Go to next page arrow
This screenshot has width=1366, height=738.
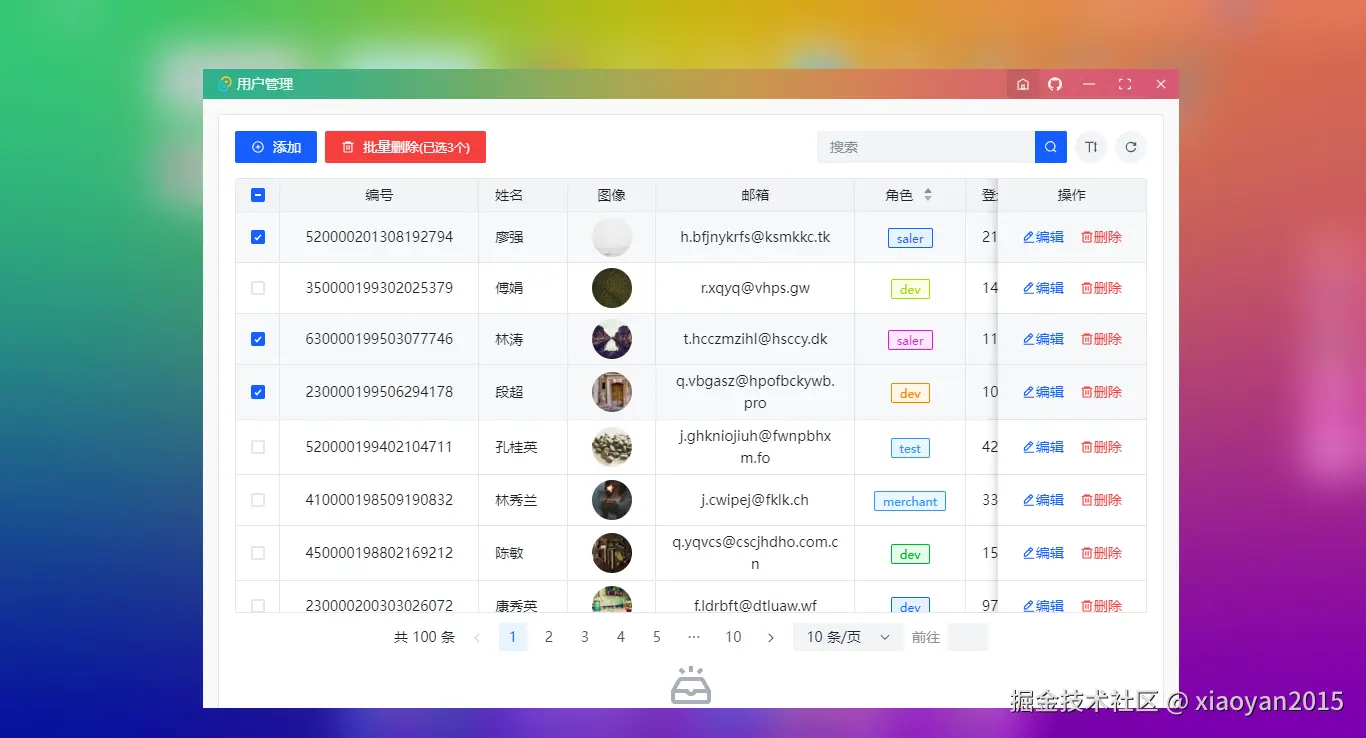tap(770, 637)
